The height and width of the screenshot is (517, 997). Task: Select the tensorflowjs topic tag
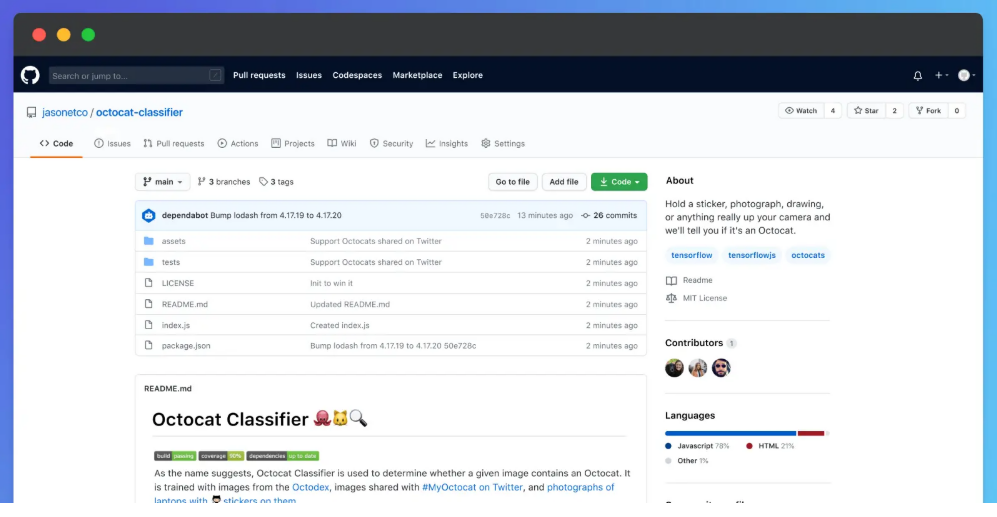tap(752, 255)
